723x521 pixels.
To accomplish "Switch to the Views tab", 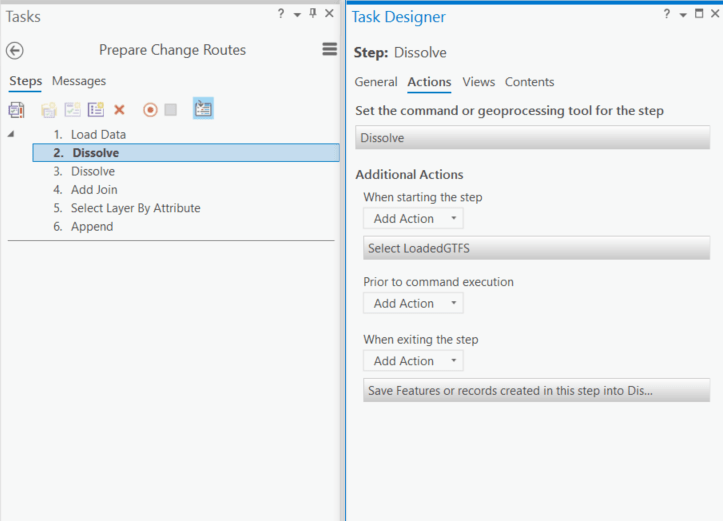I will [x=478, y=82].
